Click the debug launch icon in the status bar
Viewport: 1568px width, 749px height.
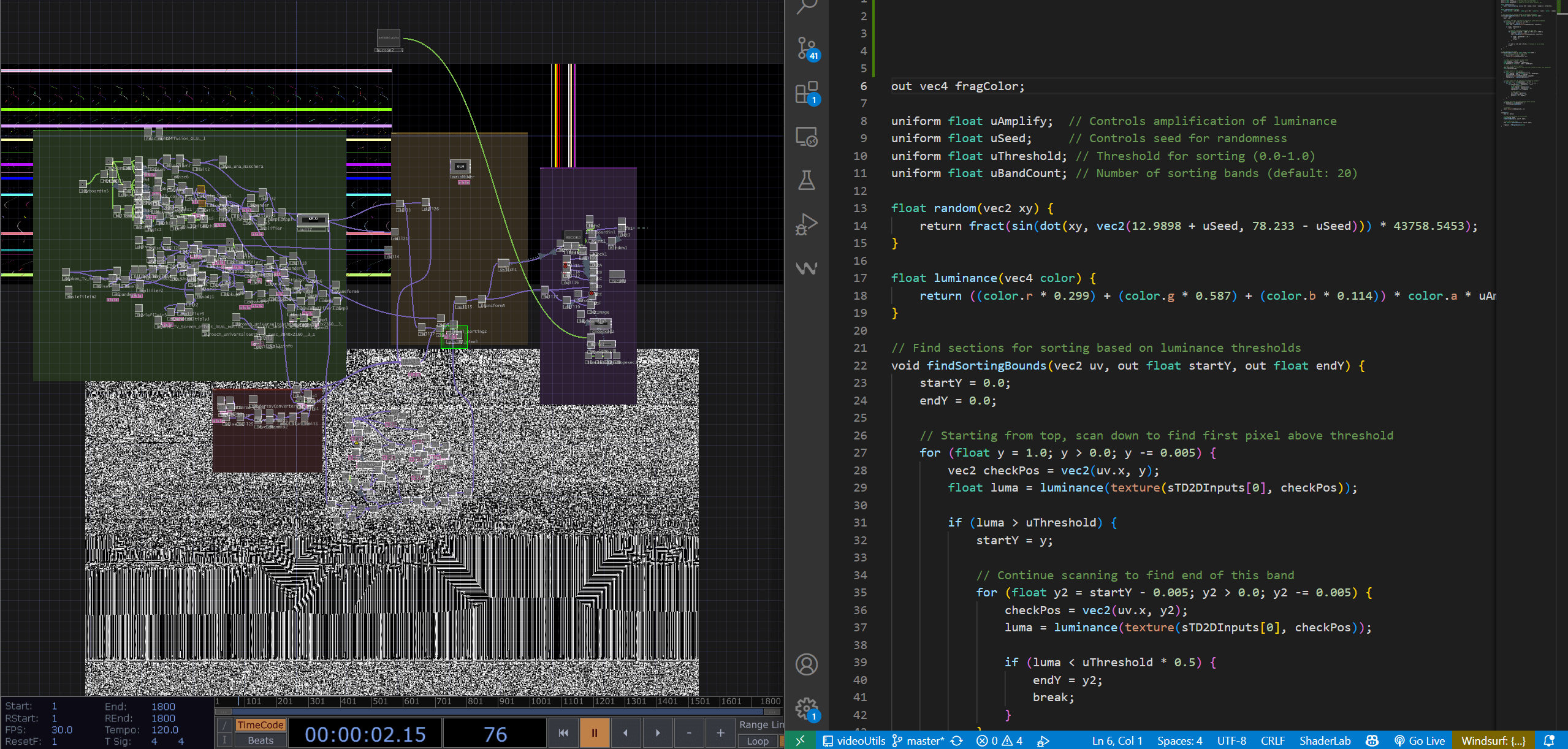tap(1043, 741)
